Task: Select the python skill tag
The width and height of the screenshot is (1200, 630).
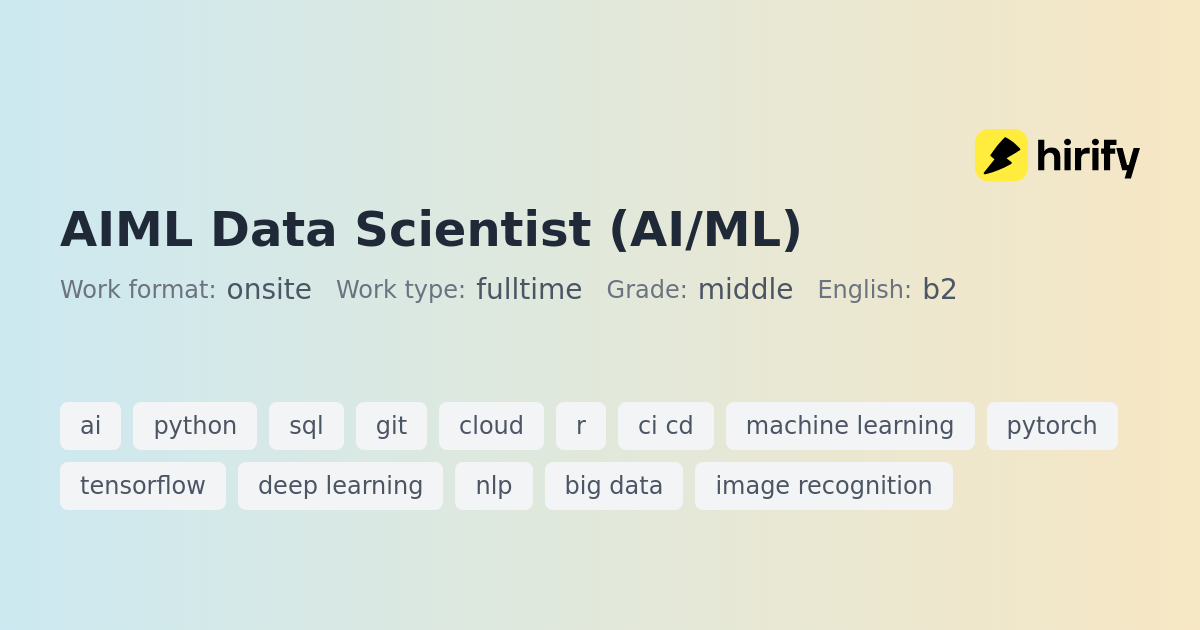Action: [195, 426]
